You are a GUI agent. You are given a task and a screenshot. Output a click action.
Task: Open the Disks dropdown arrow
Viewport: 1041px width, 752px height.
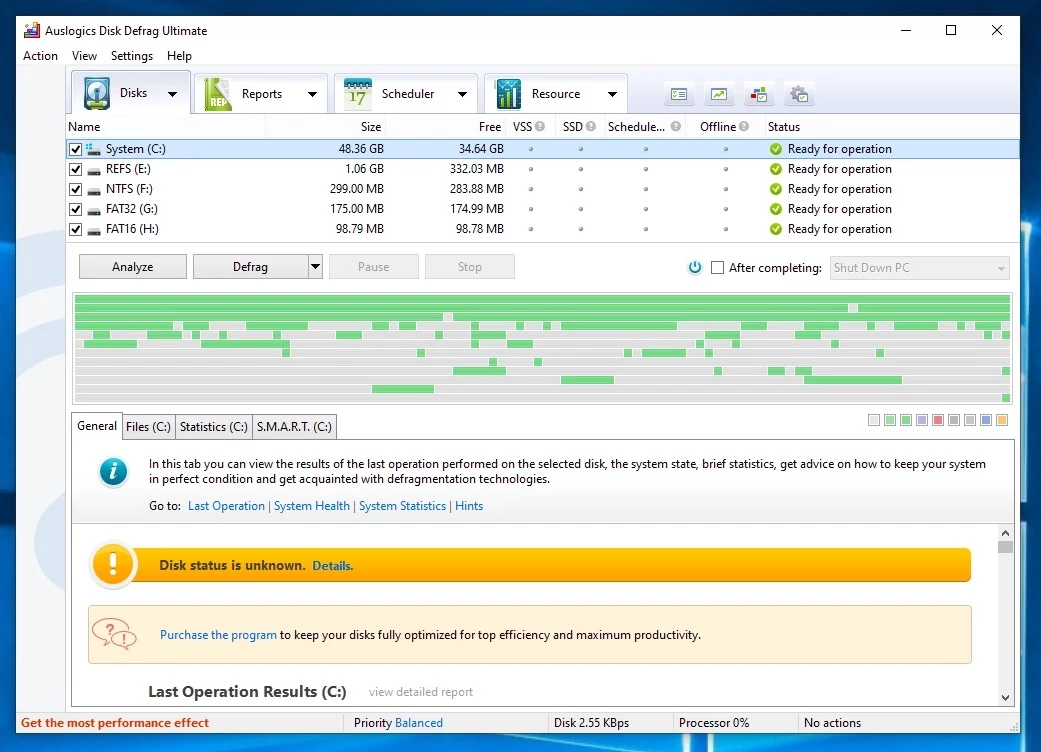(172, 94)
